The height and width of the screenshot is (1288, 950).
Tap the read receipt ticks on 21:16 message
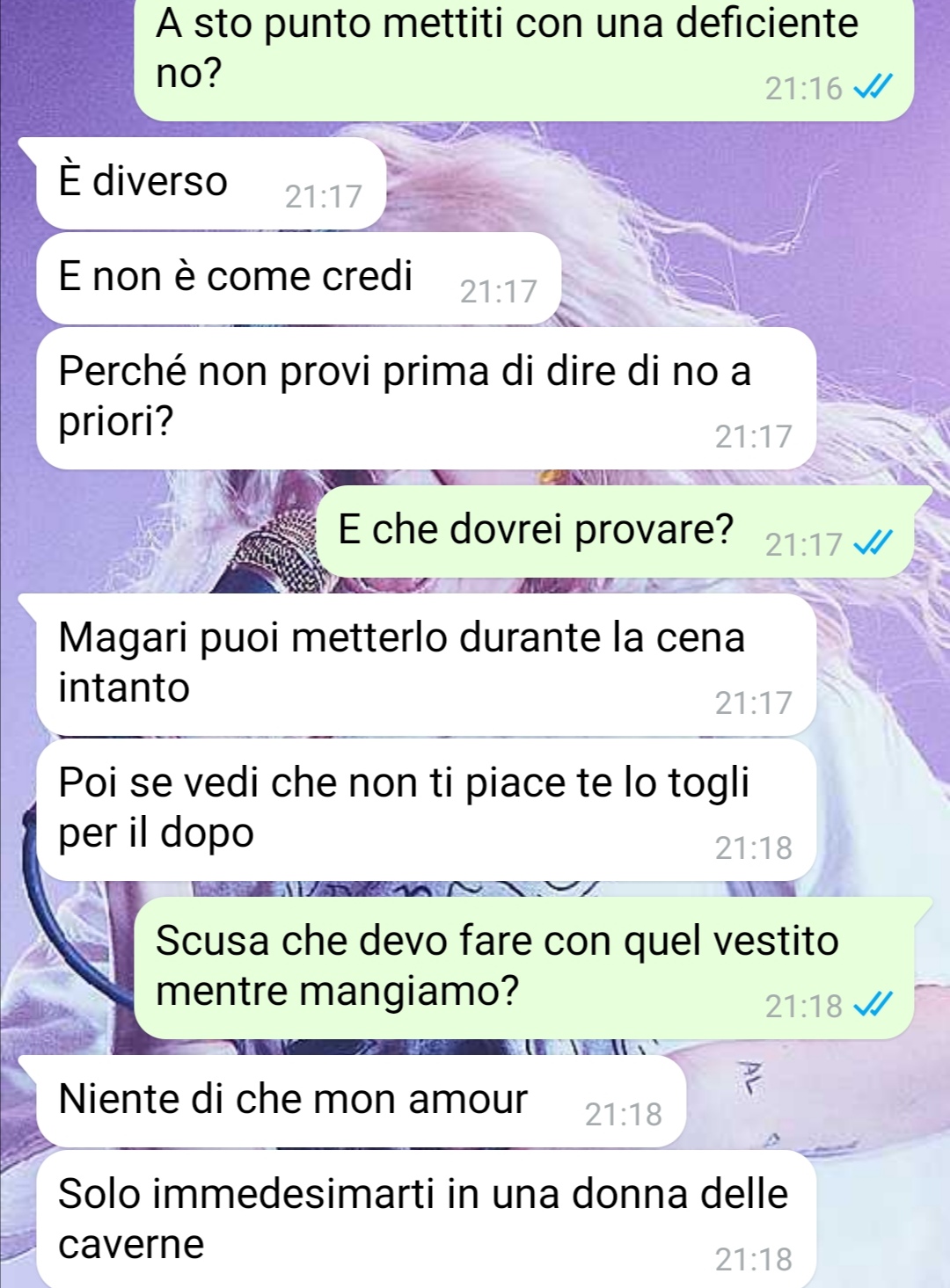(873, 88)
